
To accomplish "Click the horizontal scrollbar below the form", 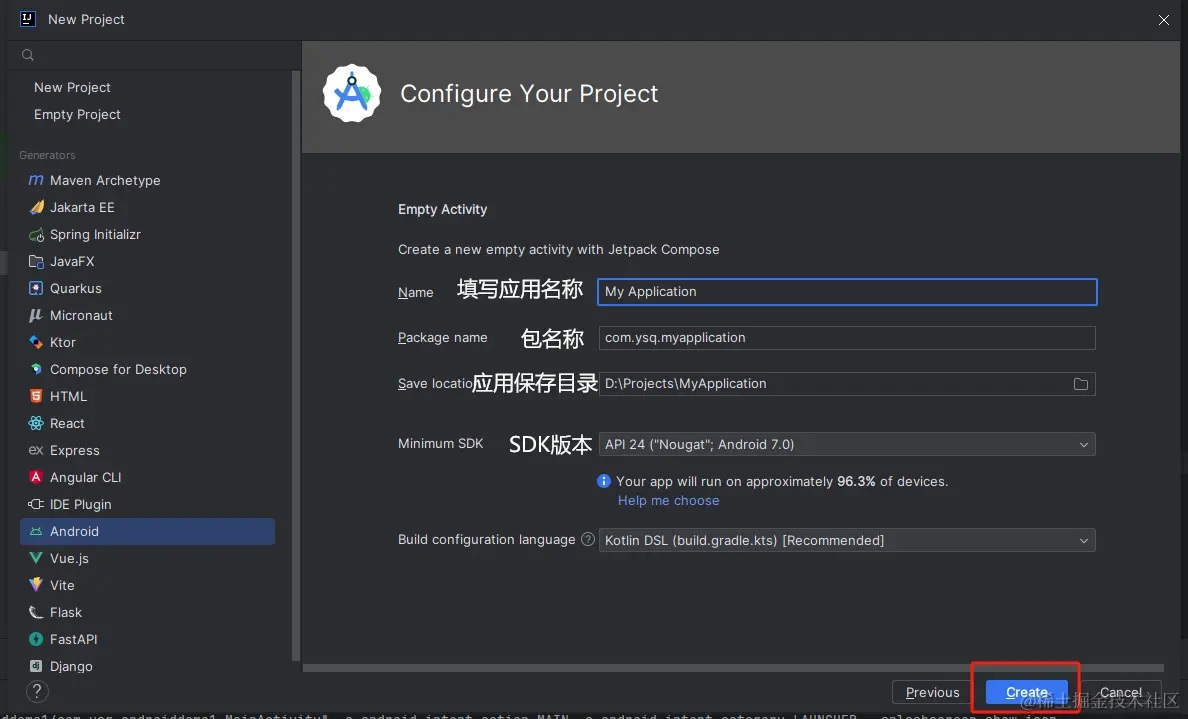I will tap(733, 668).
